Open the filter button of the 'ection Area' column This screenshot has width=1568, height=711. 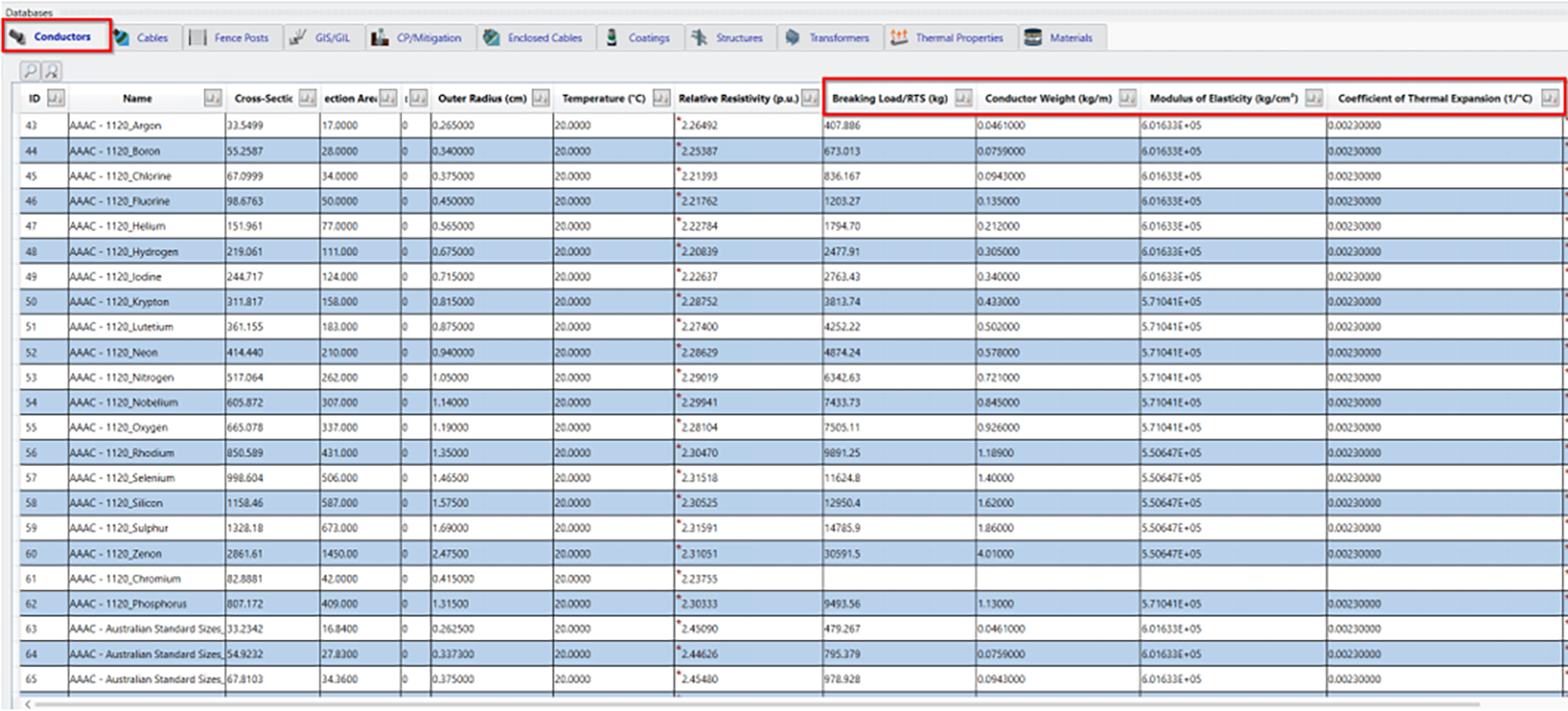388,97
